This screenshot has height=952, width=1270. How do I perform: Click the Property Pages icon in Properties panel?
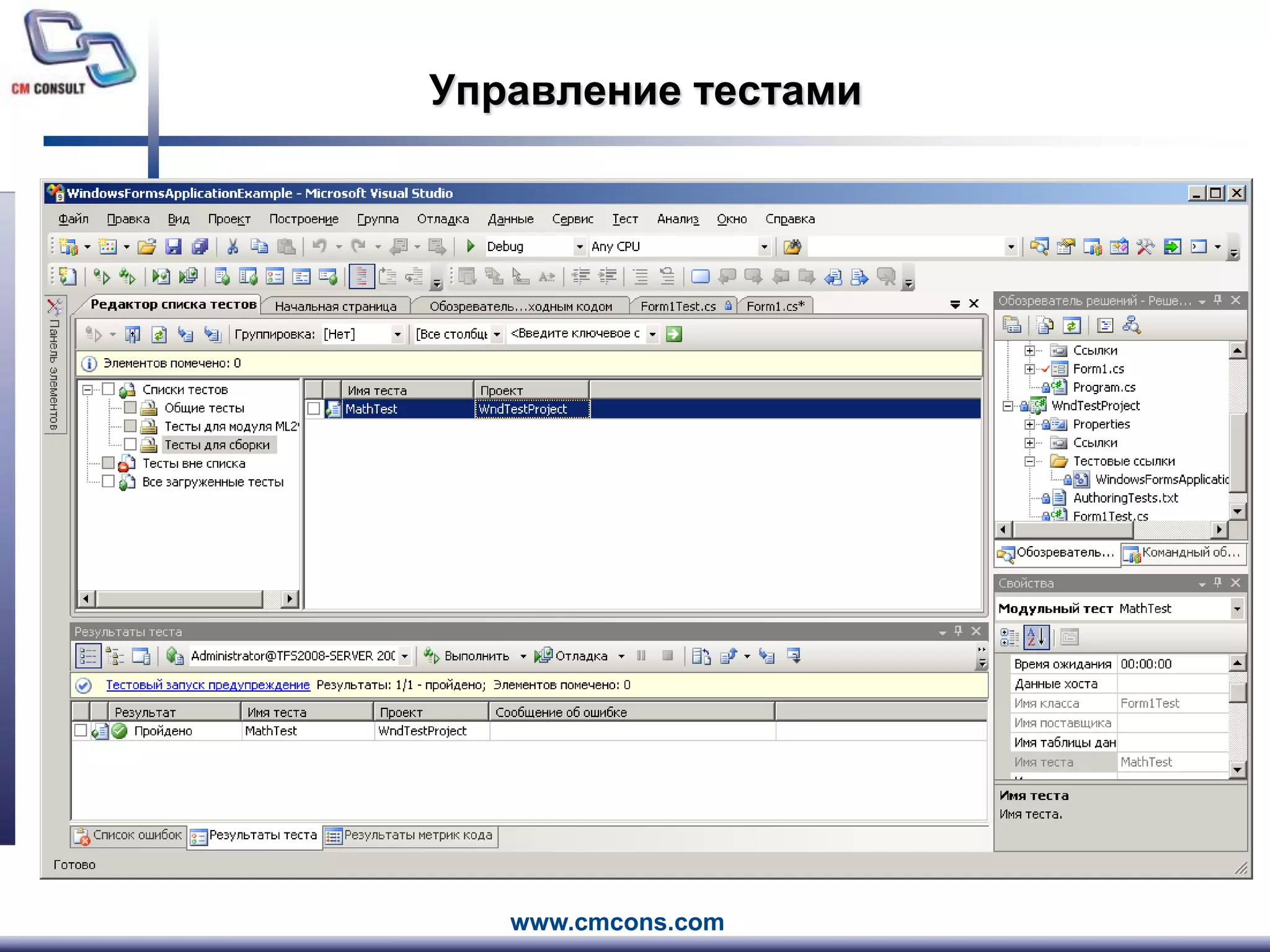click(x=1070, y=637)
